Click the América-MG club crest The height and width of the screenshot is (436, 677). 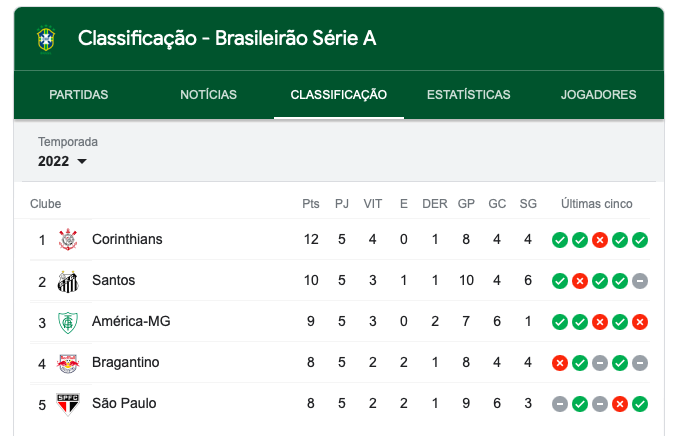pos(68,322)
